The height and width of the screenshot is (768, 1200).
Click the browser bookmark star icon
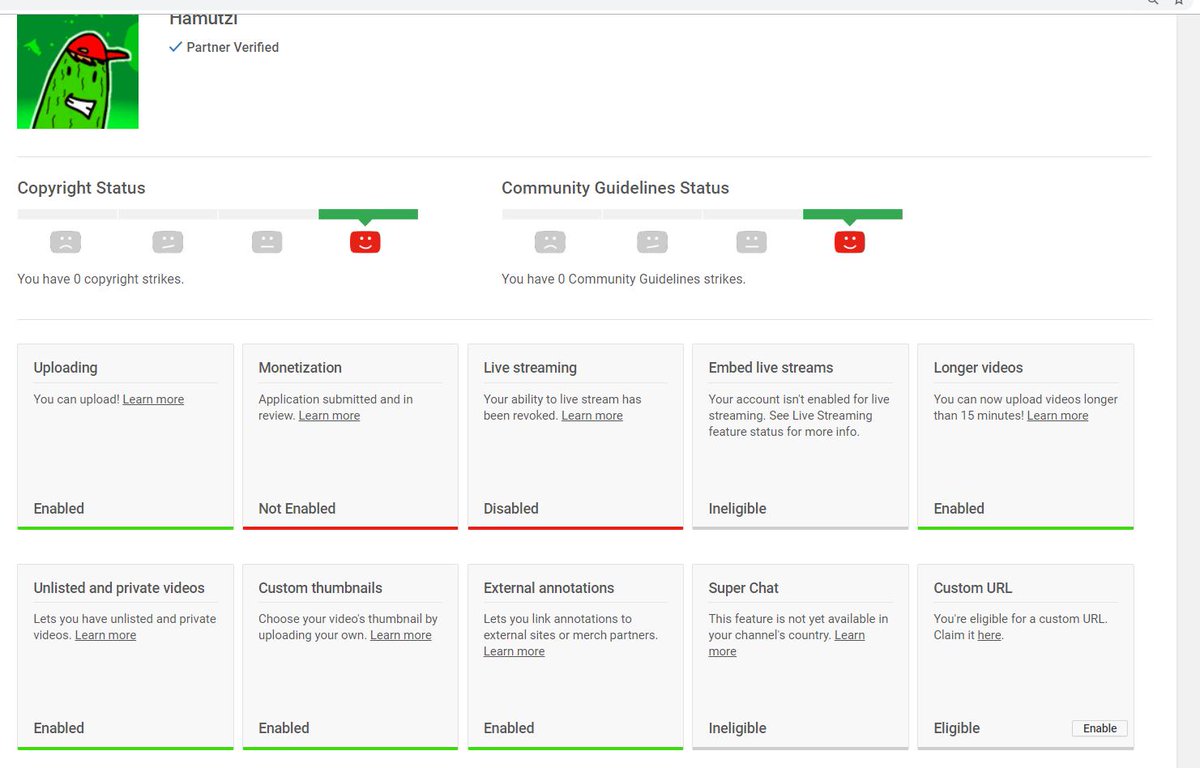pos(1179,3)
